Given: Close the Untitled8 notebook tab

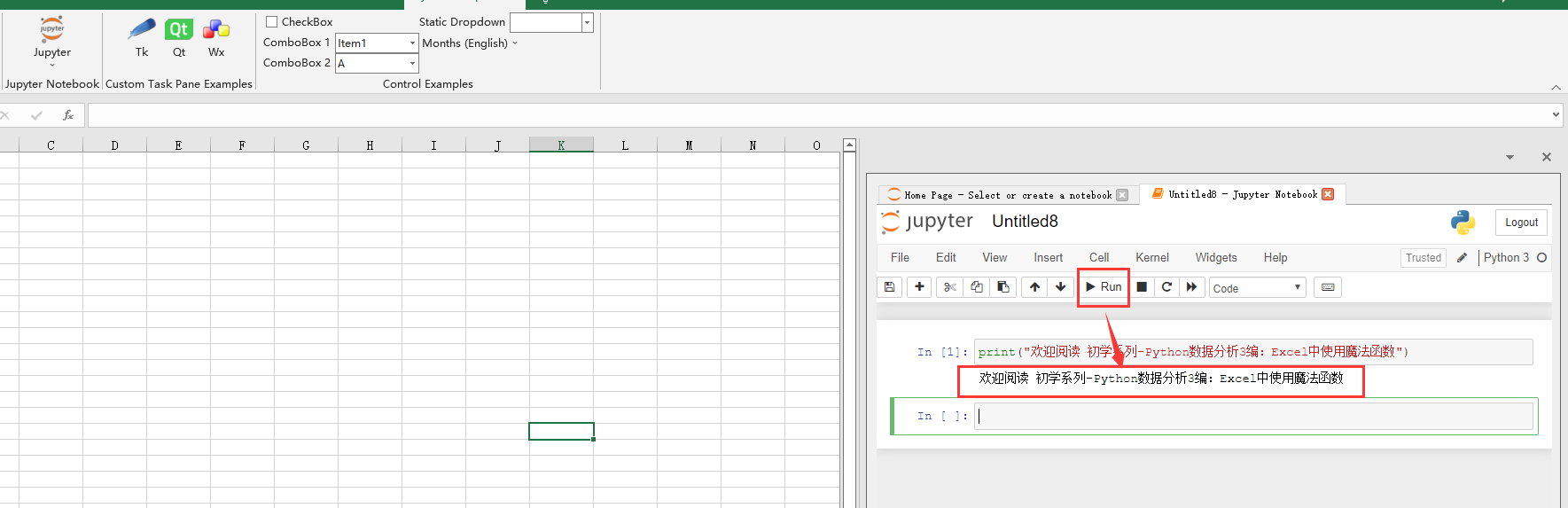Looking at the screenshot, I should [1328, 194].
